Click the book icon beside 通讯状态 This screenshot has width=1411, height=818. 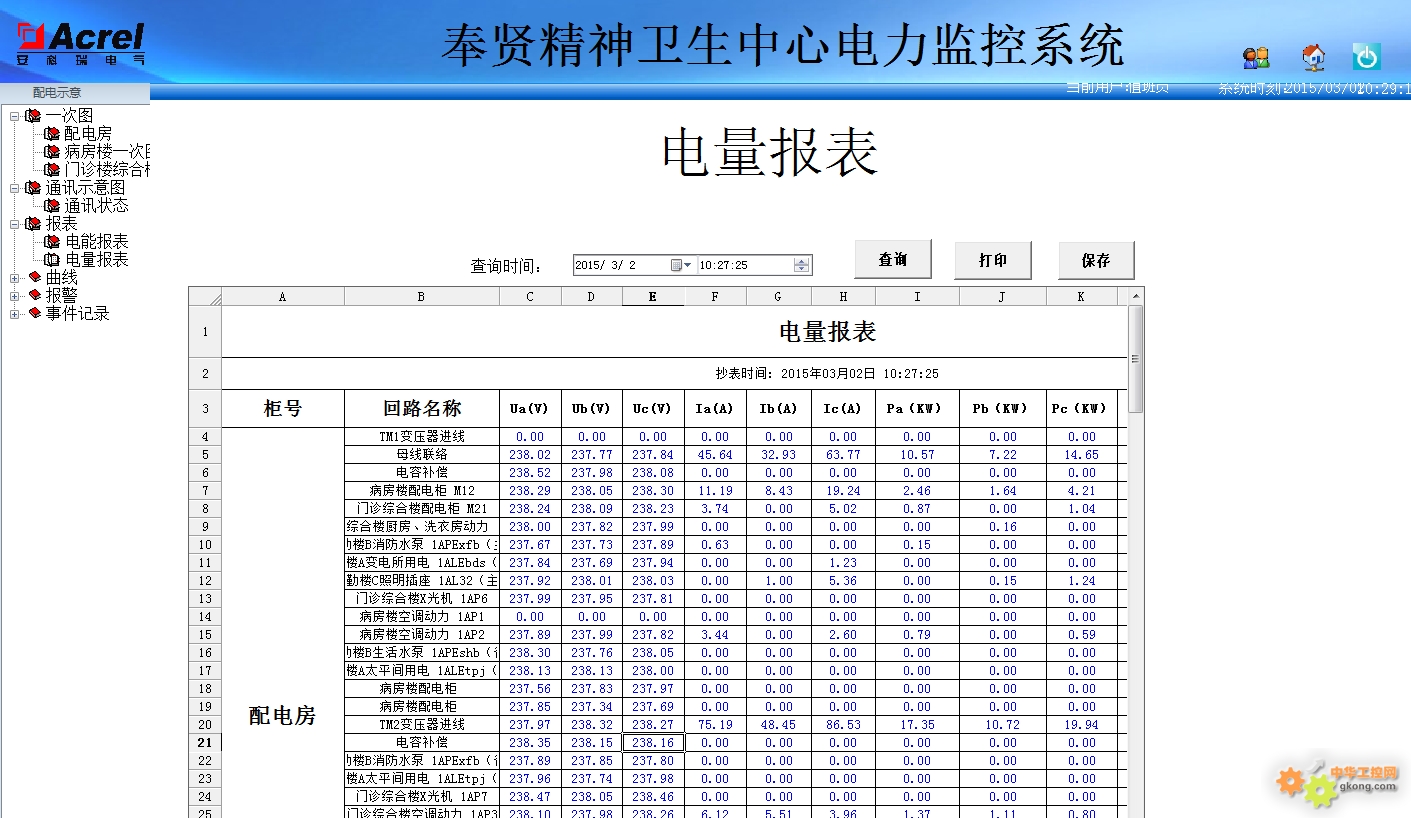click(52, 205)
